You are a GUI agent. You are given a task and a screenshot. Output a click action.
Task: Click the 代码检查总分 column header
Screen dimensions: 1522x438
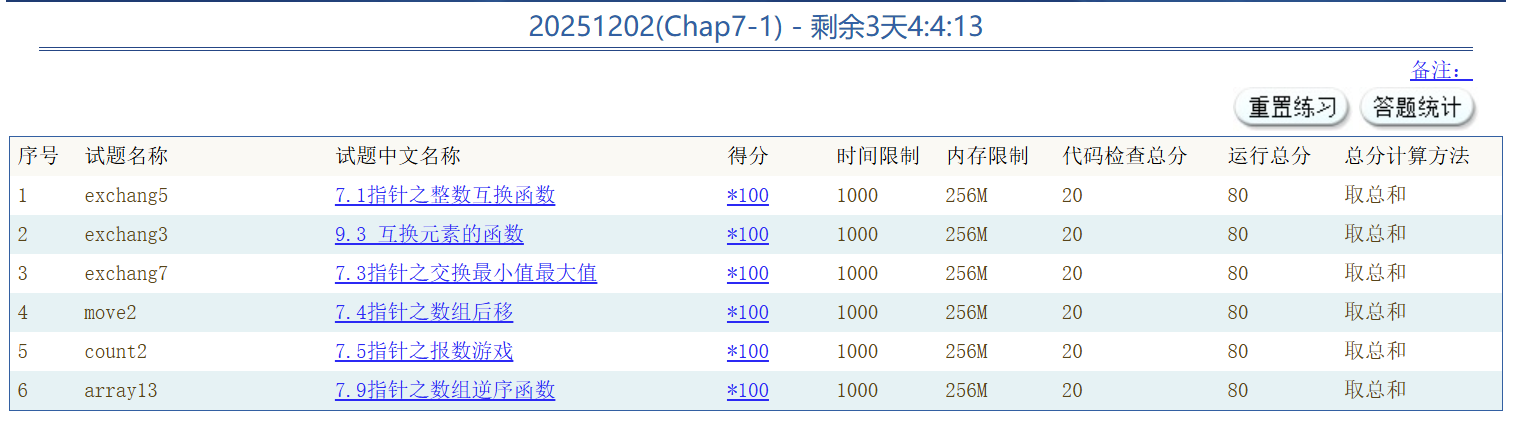(x=1125, y=156)
